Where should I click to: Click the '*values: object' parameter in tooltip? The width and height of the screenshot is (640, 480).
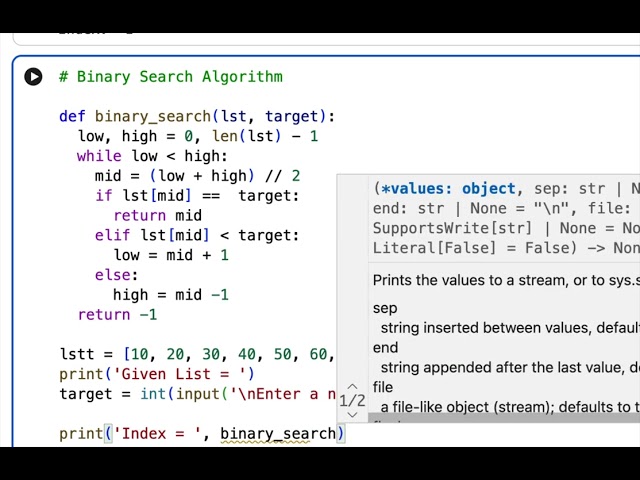click(x=448, y=189)
